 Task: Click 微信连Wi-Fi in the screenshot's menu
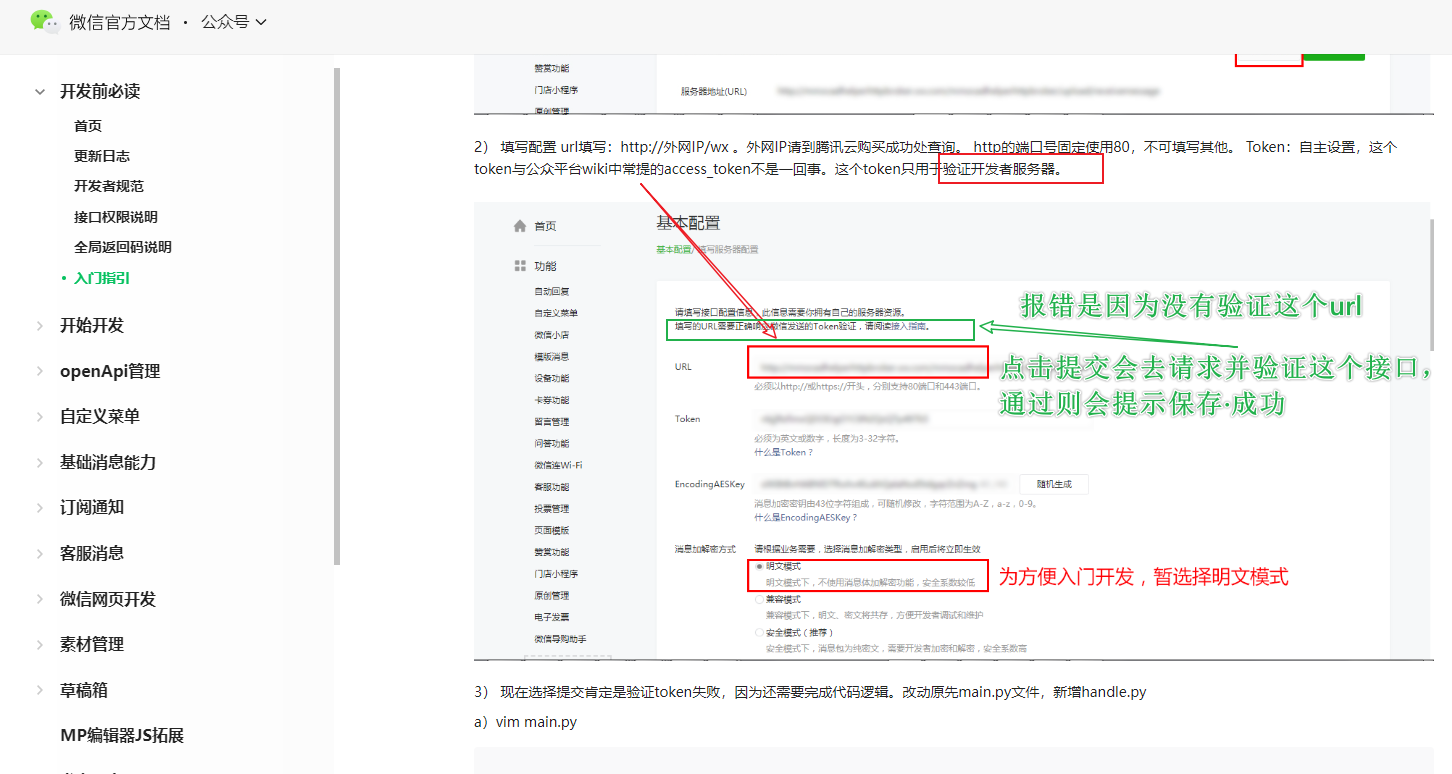click(558, 465)
